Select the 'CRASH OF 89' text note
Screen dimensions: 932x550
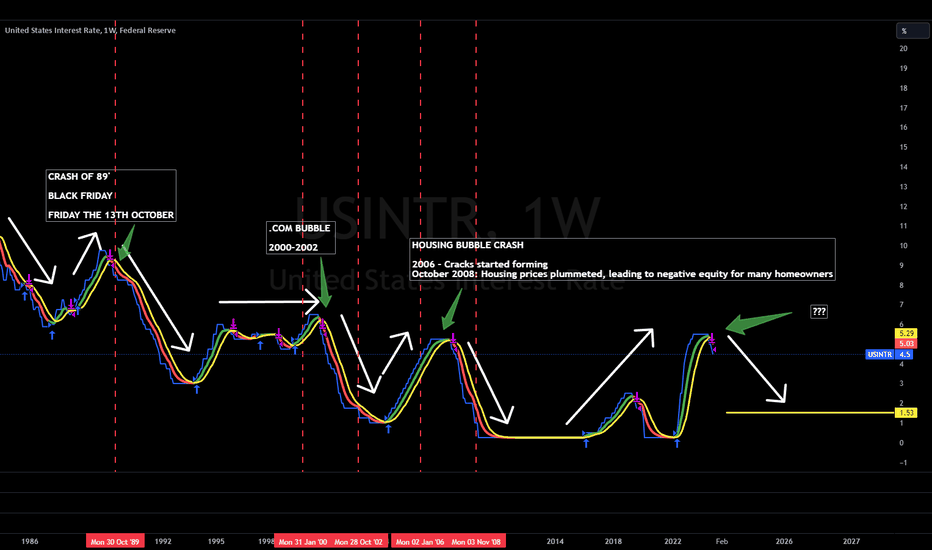pos(111,196)
